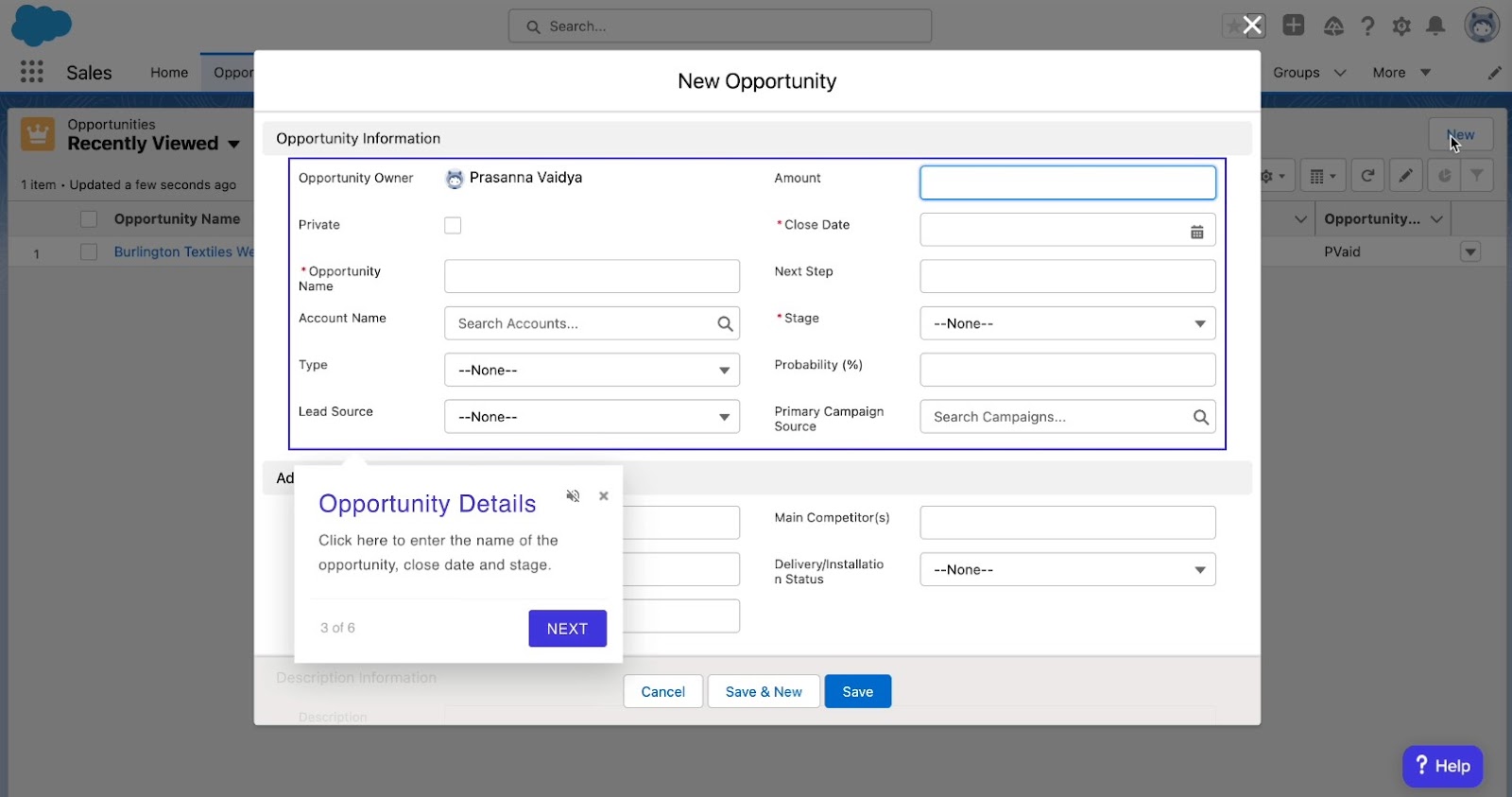The height and width of the screenshot is (797, 1512).
Task: Click the global Search box
Action: click(720, 26)
